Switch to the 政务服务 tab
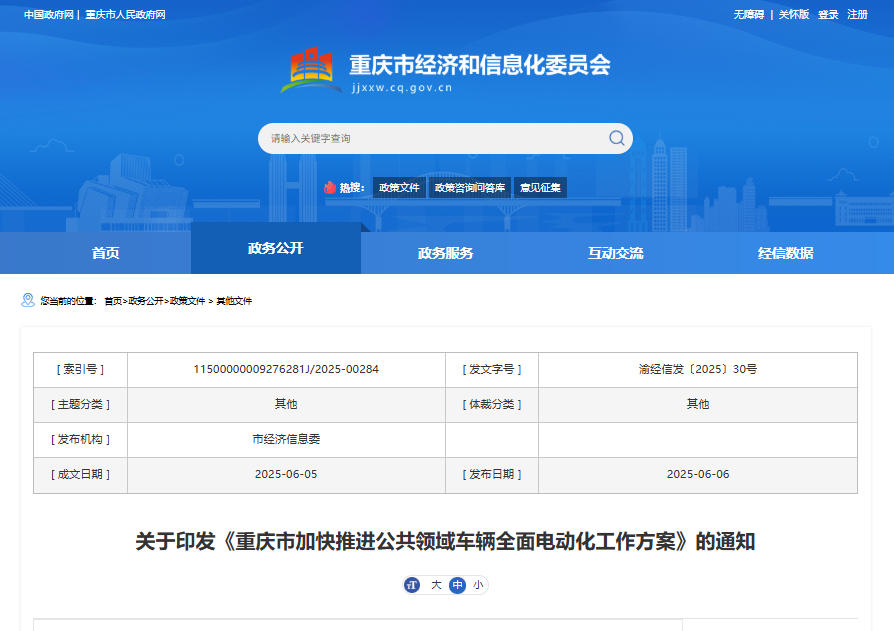 coord(445,253)
